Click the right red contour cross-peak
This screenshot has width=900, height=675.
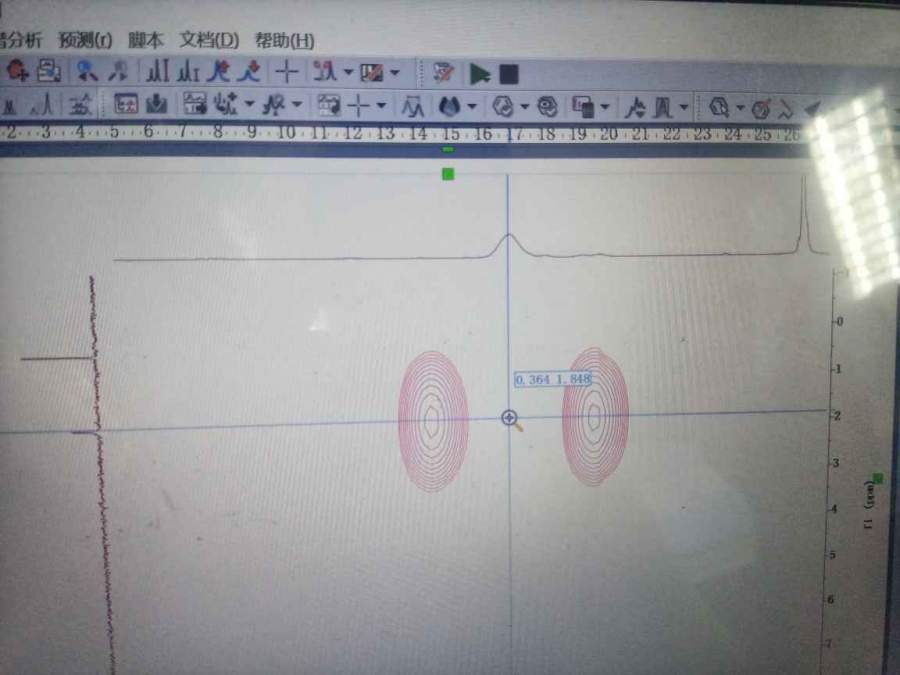(595, 416)
